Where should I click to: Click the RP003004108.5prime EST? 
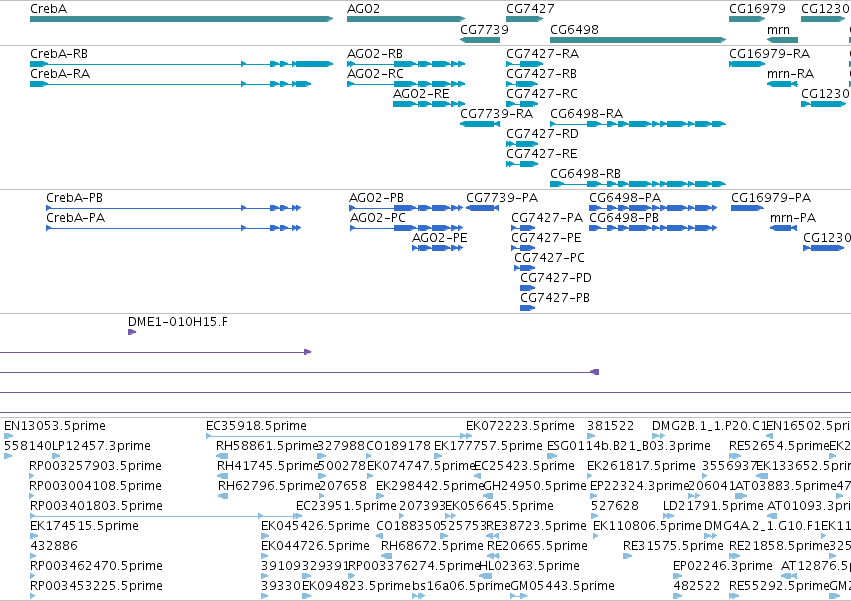[x=32, y=496]
